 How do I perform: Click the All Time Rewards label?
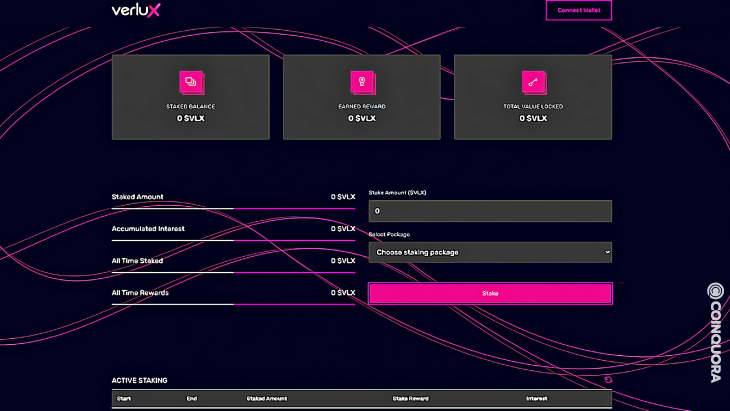click(x=140, y=293)
